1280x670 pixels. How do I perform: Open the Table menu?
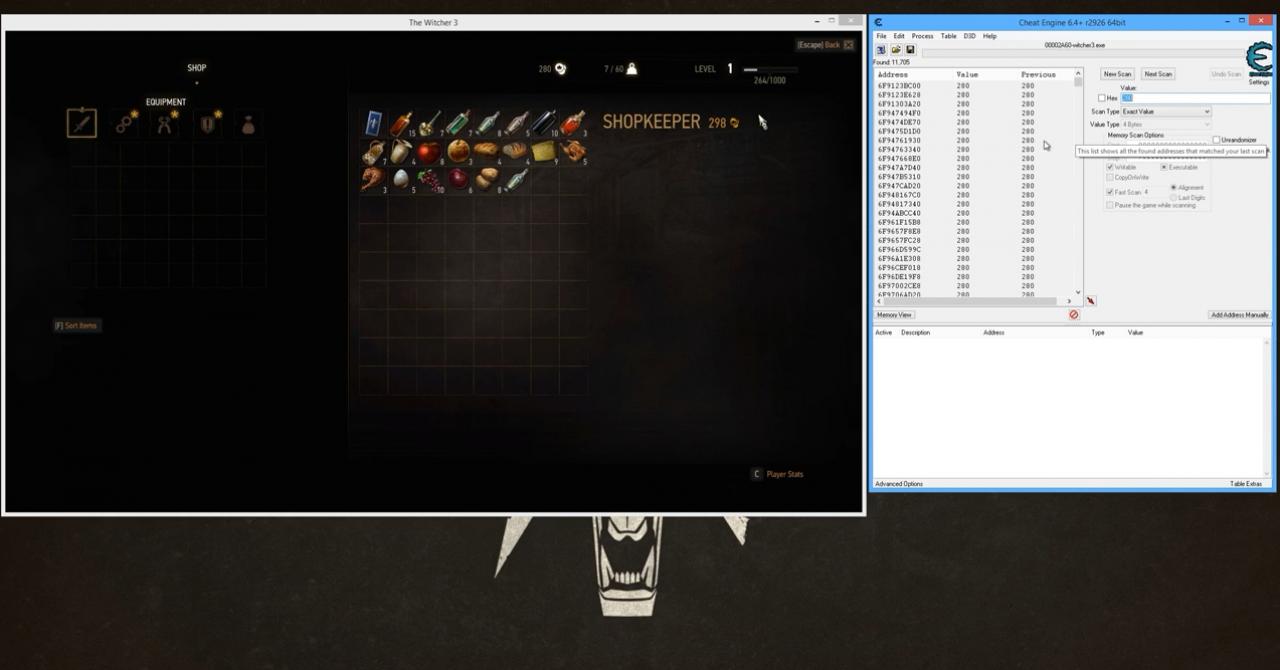tap(948, 36)
